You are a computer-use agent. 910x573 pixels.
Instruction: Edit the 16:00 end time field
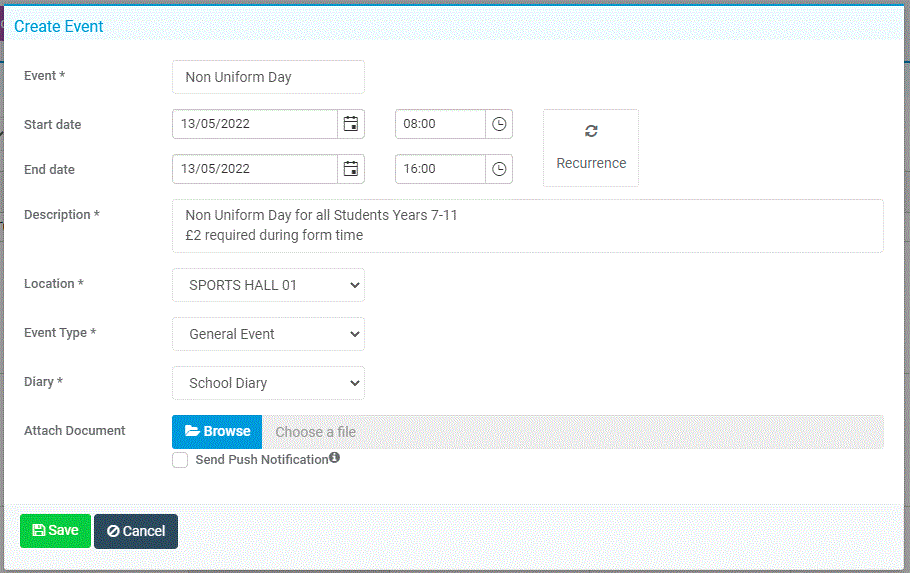pyautogui.click(x=440, y=169)
